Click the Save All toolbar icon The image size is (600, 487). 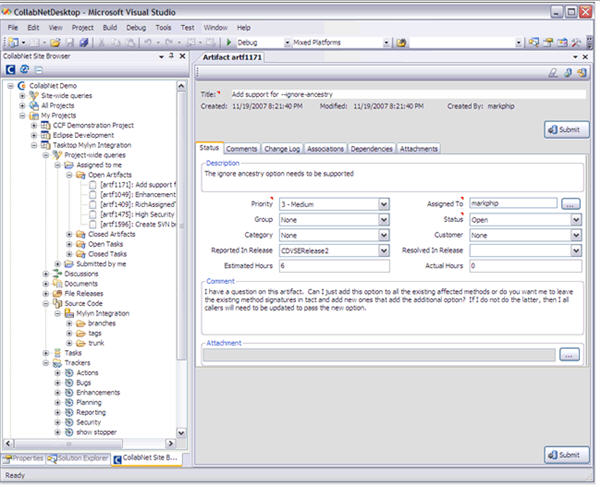coord(84,42)
